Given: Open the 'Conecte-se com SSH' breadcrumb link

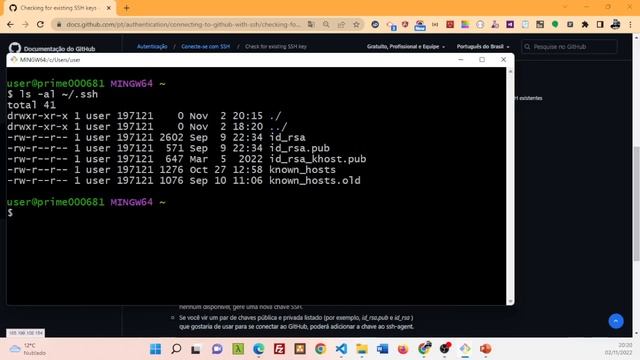Looking at the screenshot, I should [x=205, y=47].
